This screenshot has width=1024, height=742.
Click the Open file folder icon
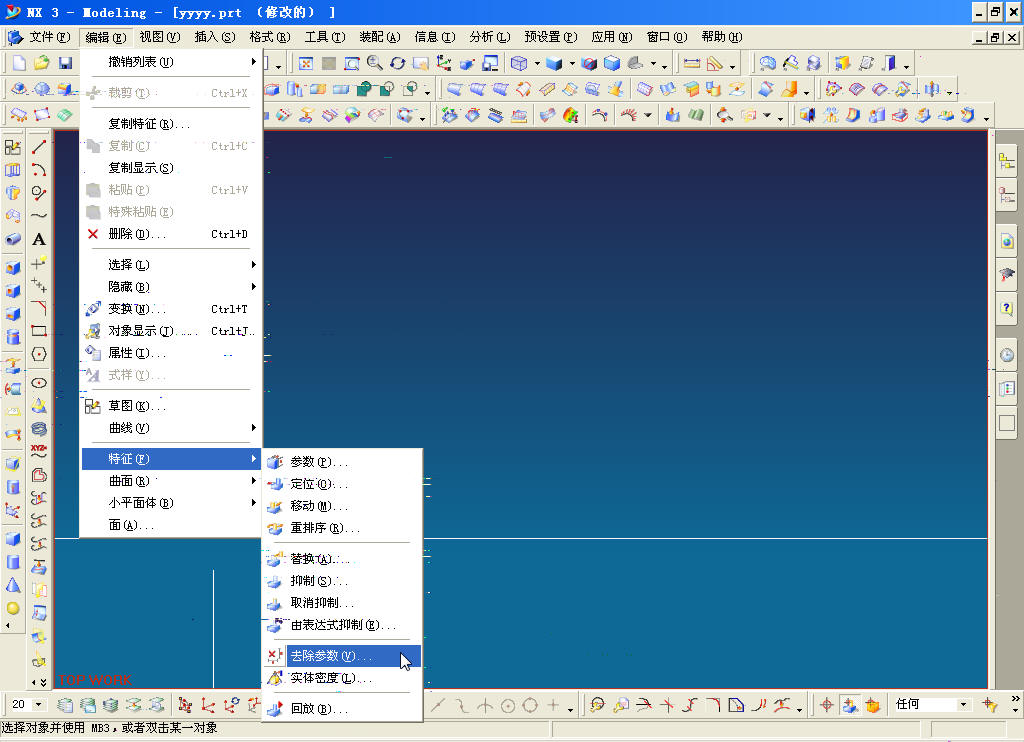(x=42, y=63)
